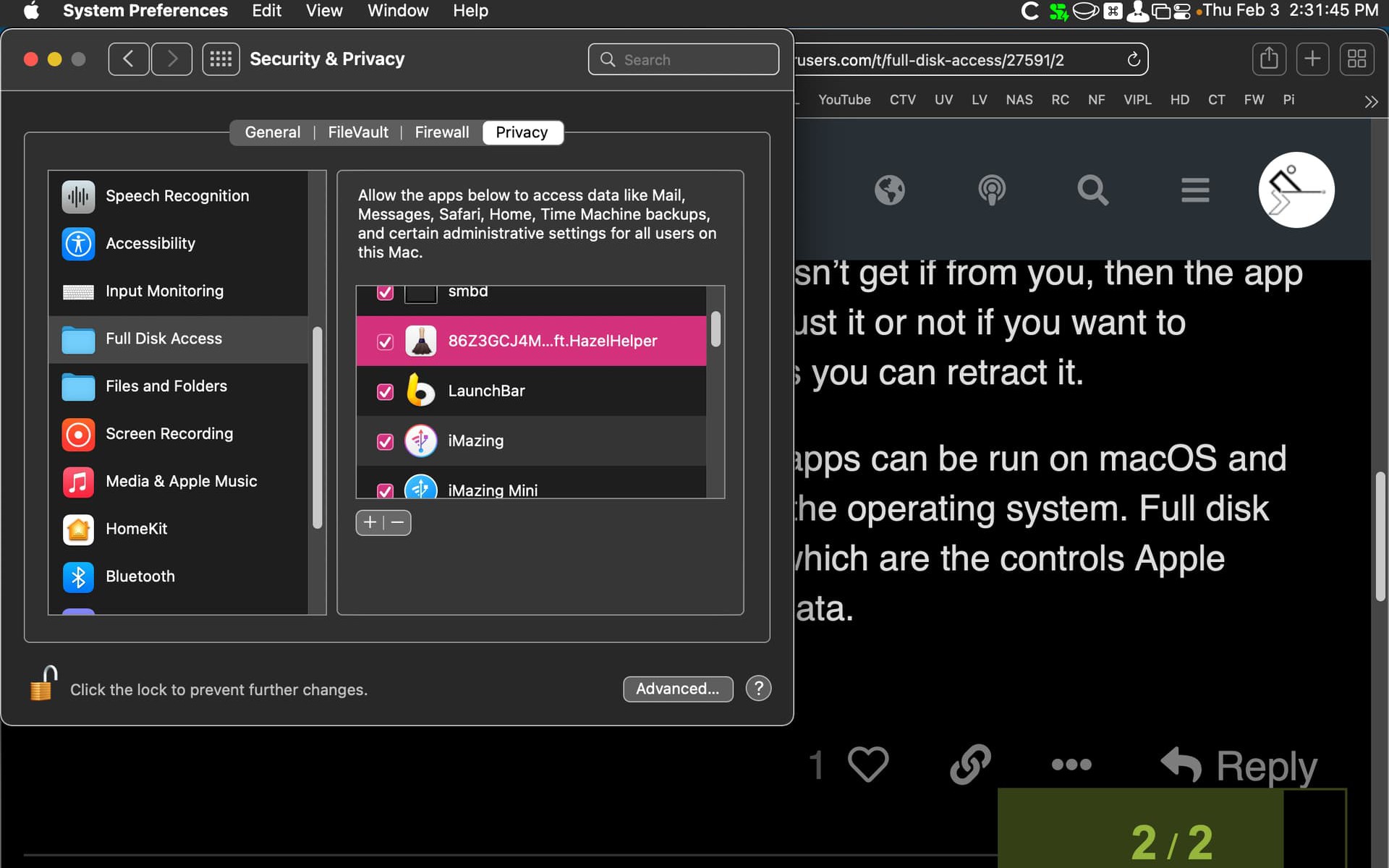
Task: Like the forum post heart
Action: point(868,765)
